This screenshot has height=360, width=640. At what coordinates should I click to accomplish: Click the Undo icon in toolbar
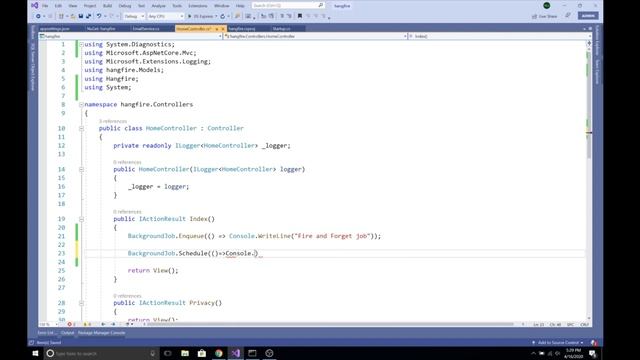pyautogui.click(x=99, y=16)
